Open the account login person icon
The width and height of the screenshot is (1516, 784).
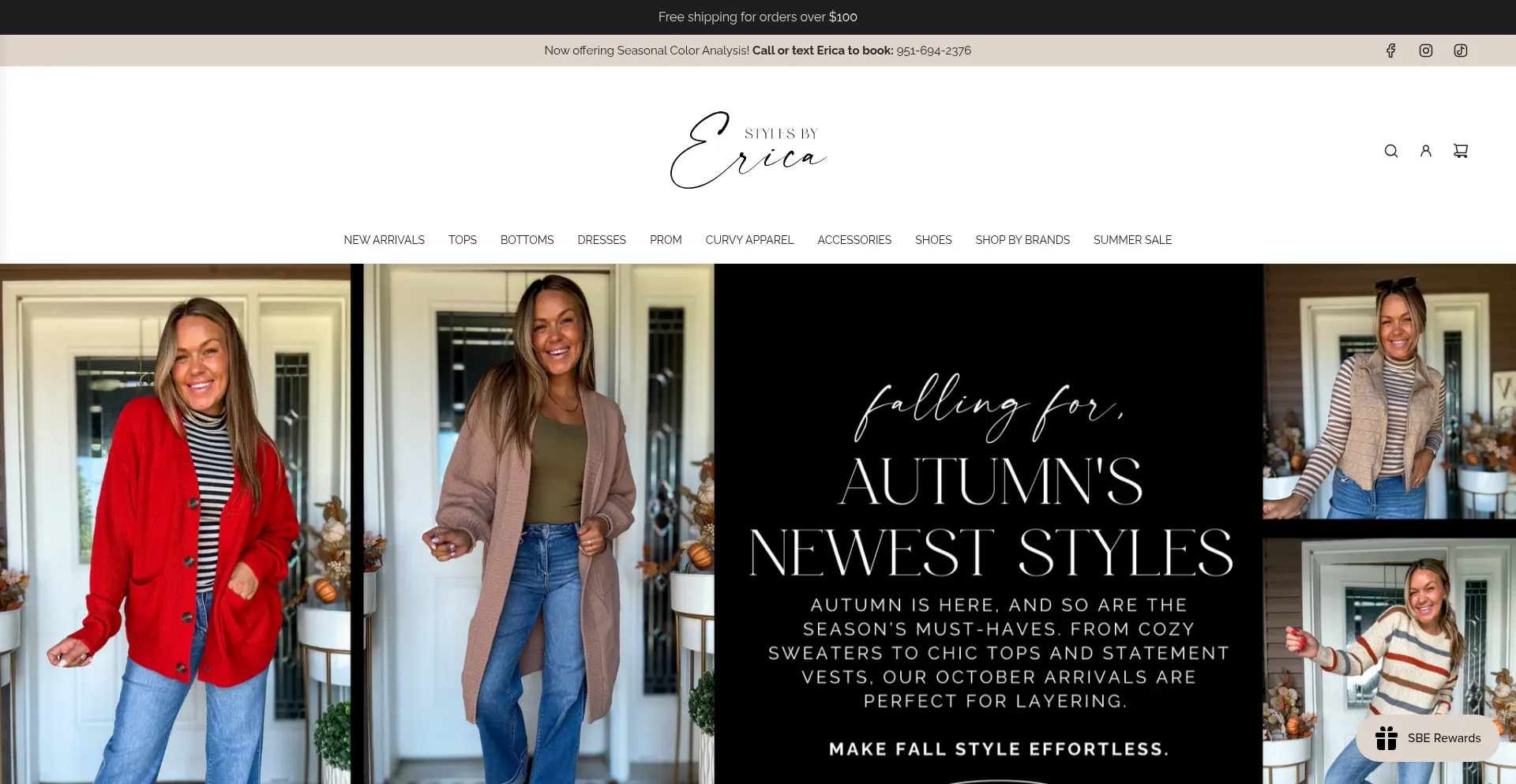click(1426, 151)
